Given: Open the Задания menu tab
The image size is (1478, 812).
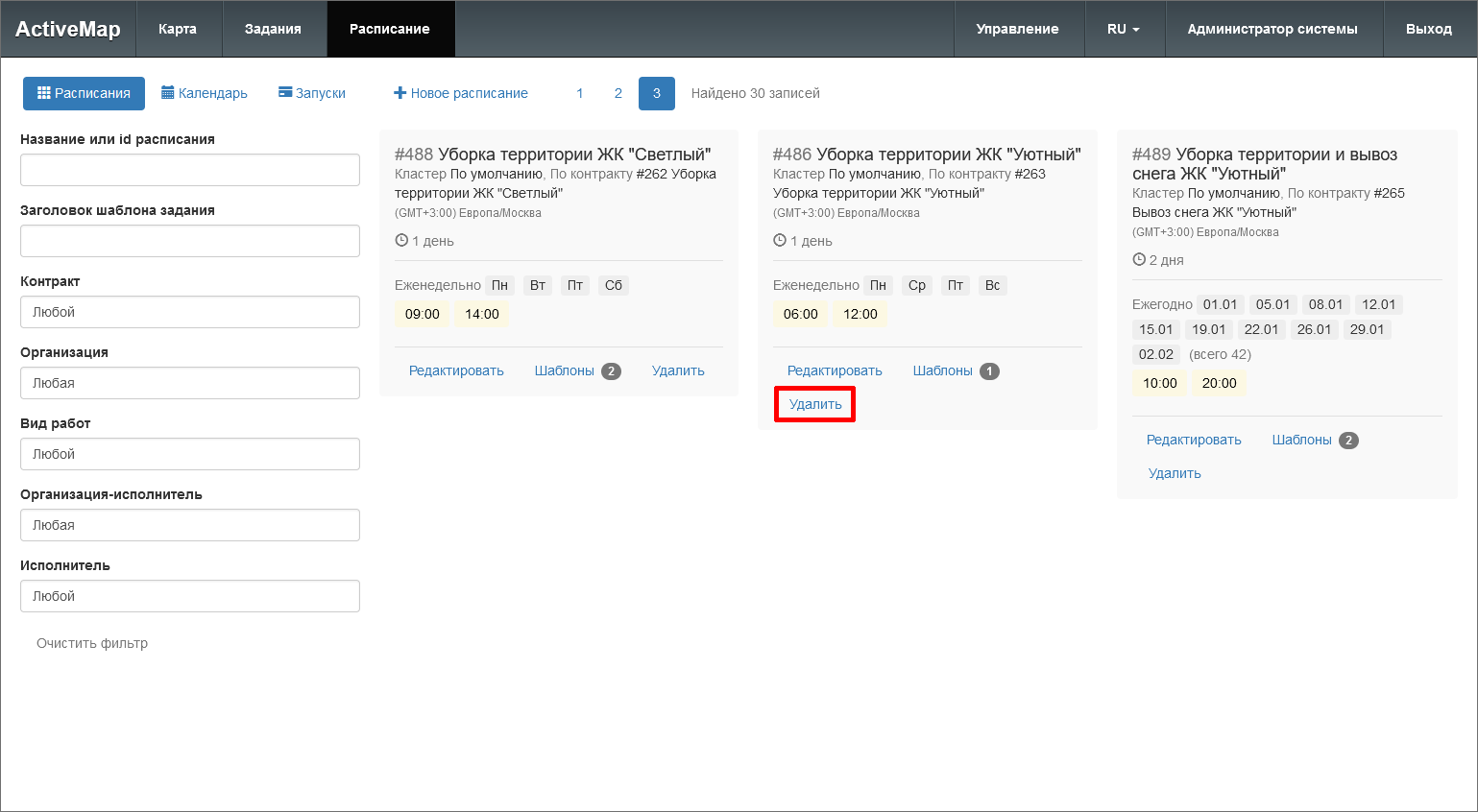Looking at the screenshot, I should tap(273, 29).
